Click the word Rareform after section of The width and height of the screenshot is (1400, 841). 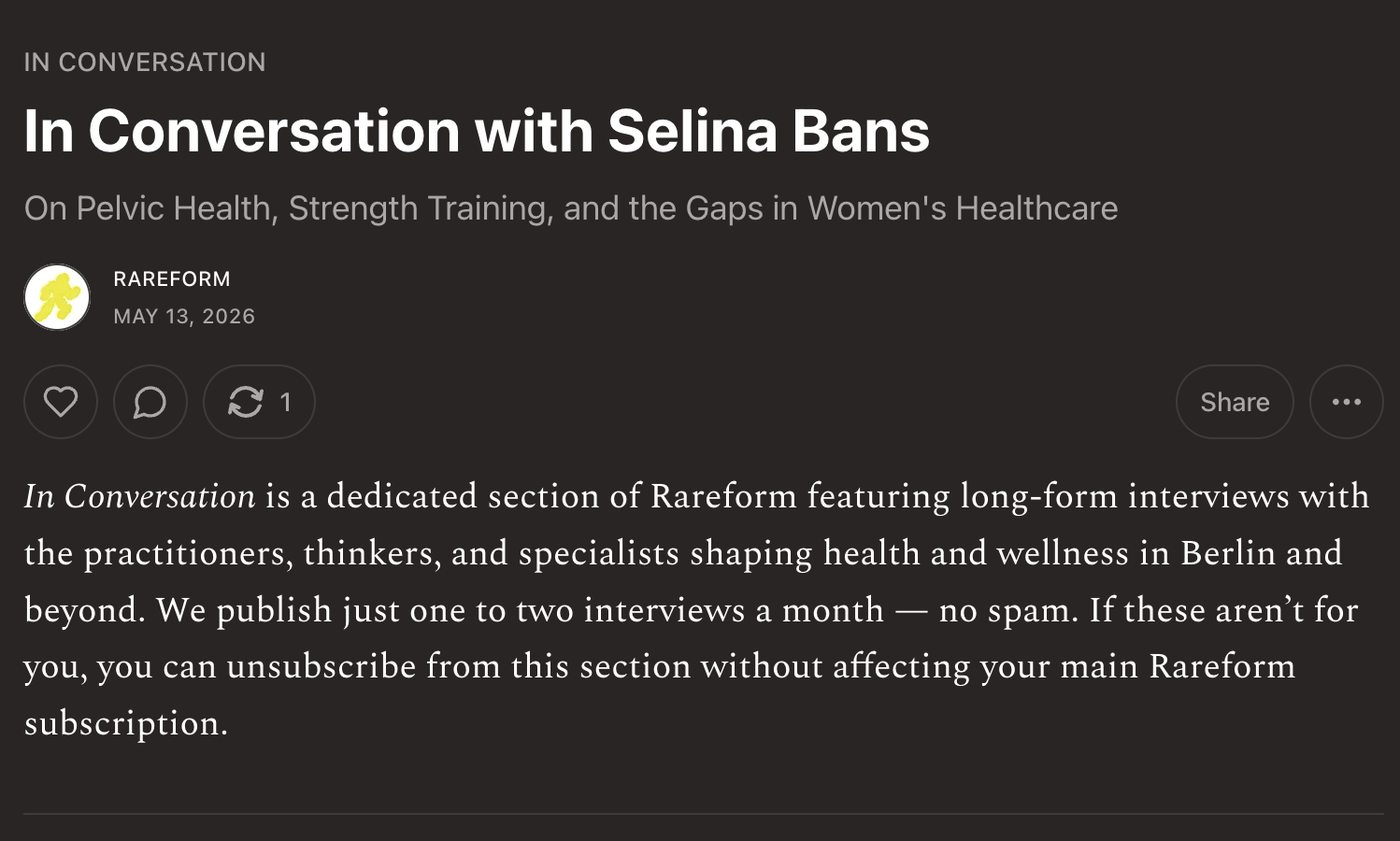tap(723, 496)
